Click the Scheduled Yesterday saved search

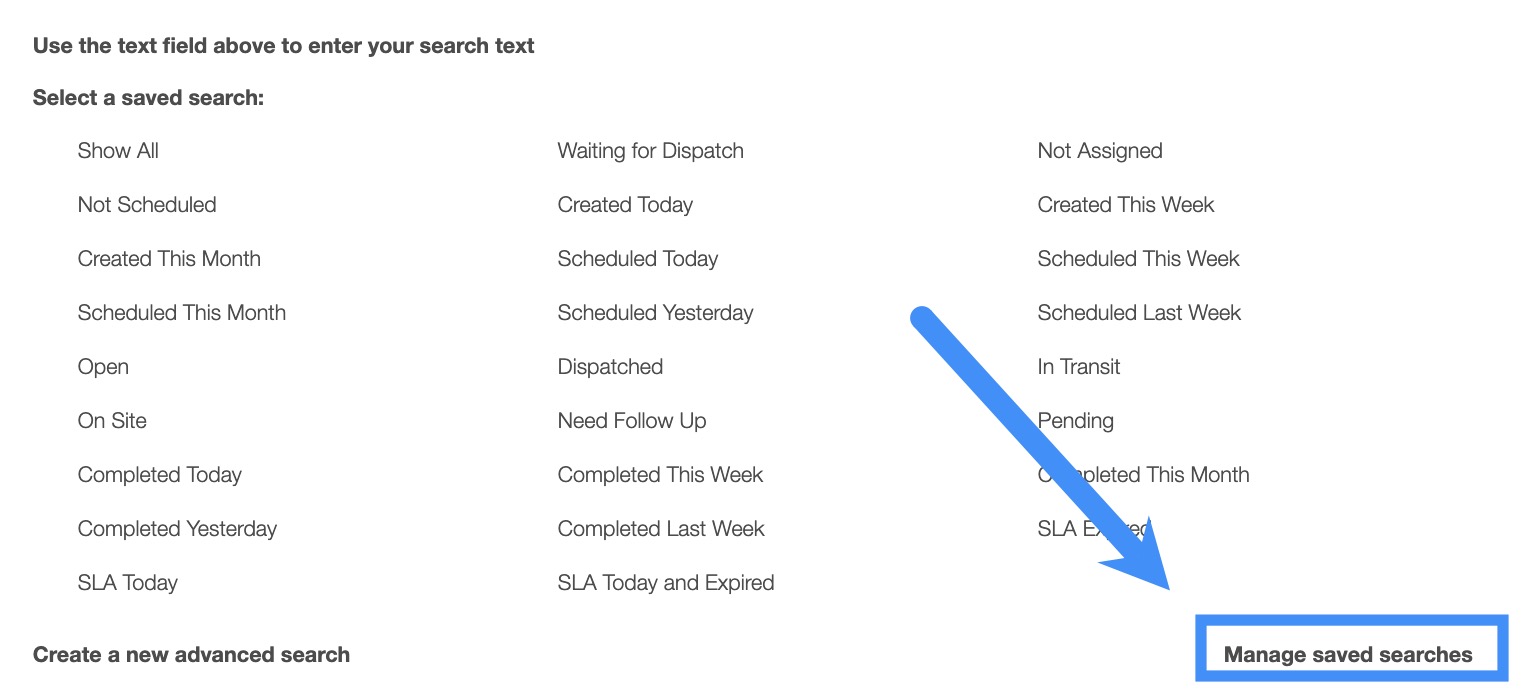pyautogui.click(x=655, y=313)
